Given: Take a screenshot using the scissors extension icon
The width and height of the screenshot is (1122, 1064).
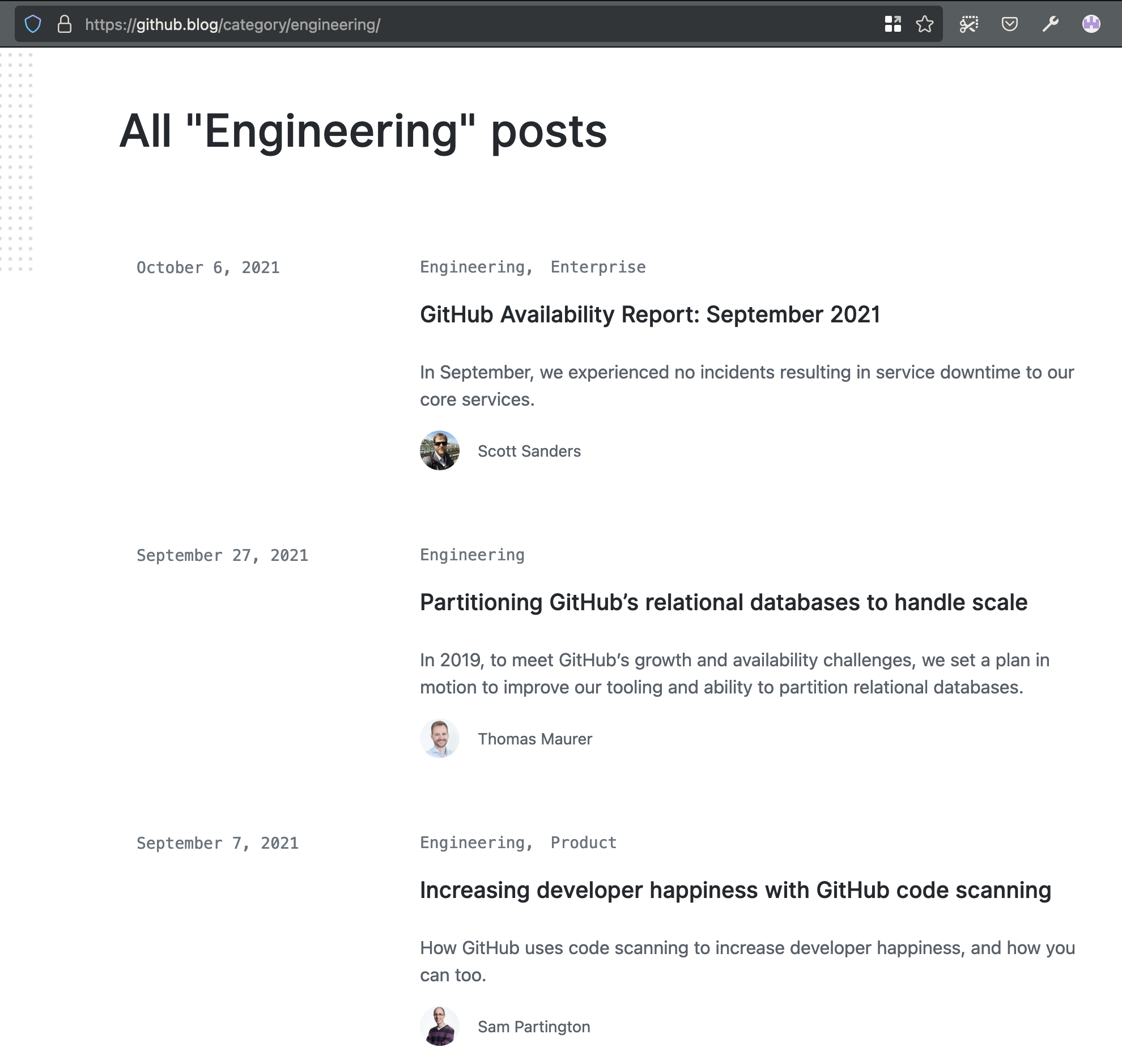Looking at the screenshot, I should tap(968, 24).
